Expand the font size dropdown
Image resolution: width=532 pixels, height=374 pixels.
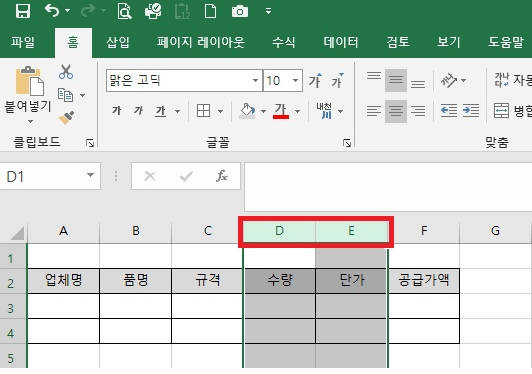point(296,80)
